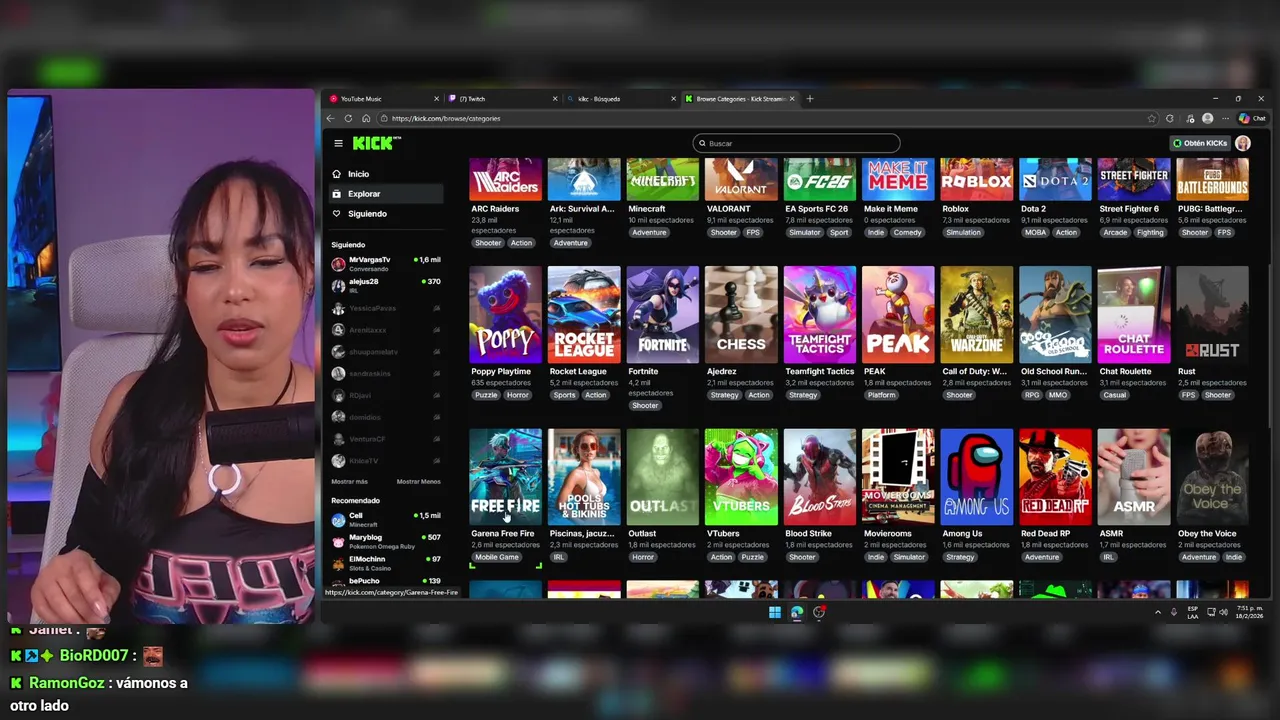The width and height of the screenshot is (1280, 720).
Task: Click ARC Raiders category title
Action: pos(495,209)
